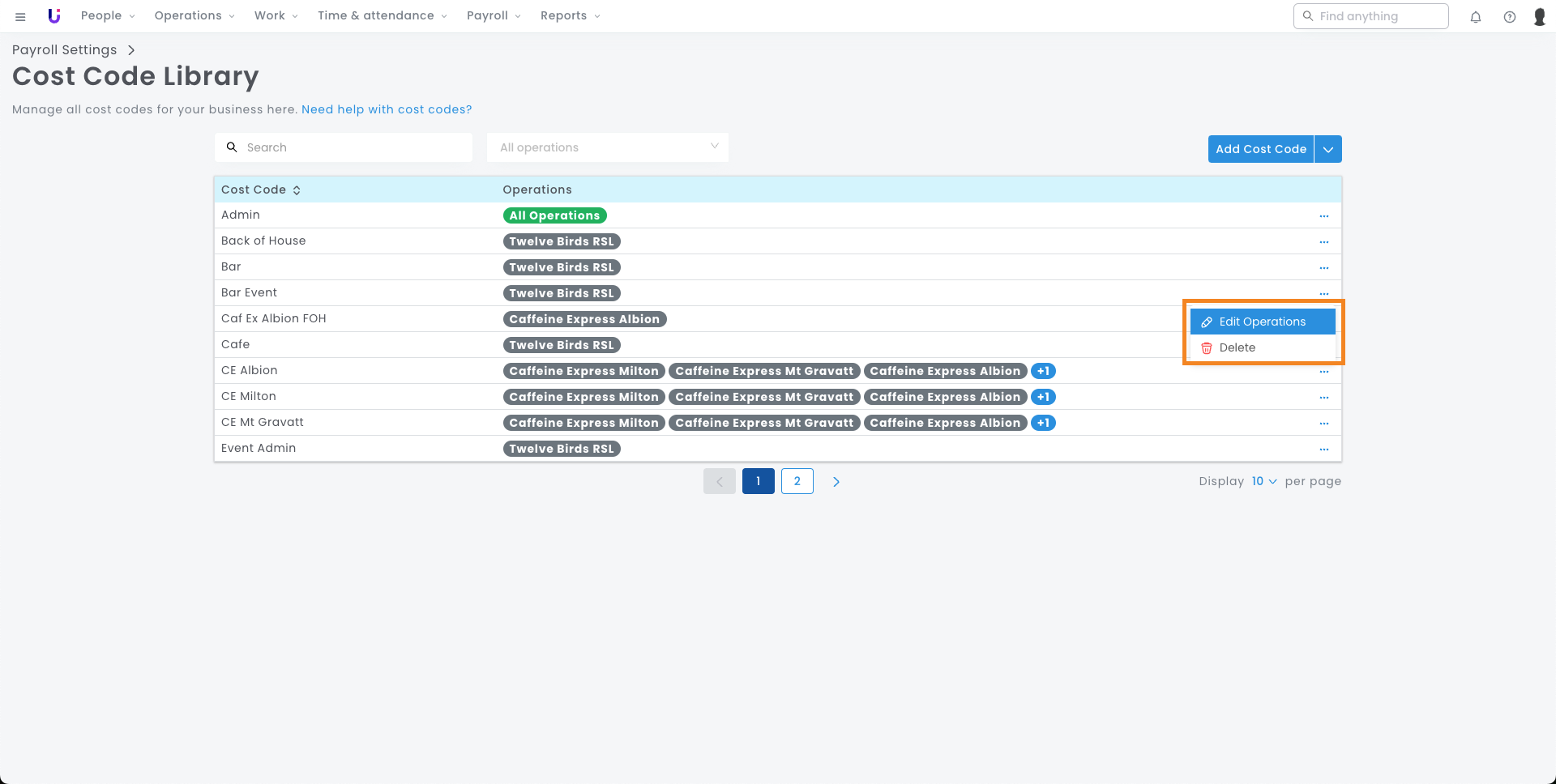Select Edit Operations from the context menu
Screen dimensions: 1556x784
point(1262,322)
